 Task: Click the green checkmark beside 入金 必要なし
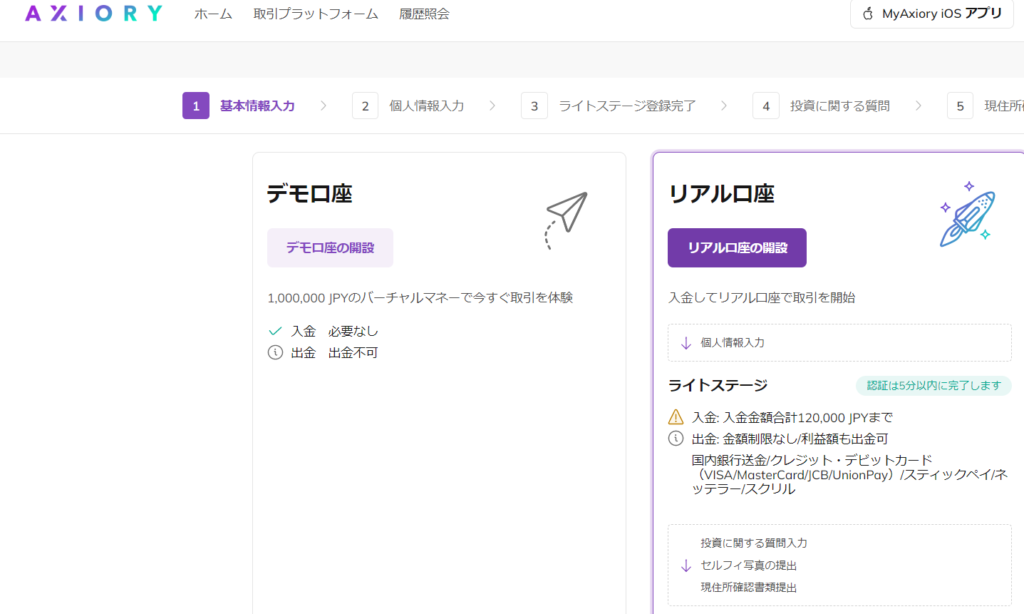point(275,331)
